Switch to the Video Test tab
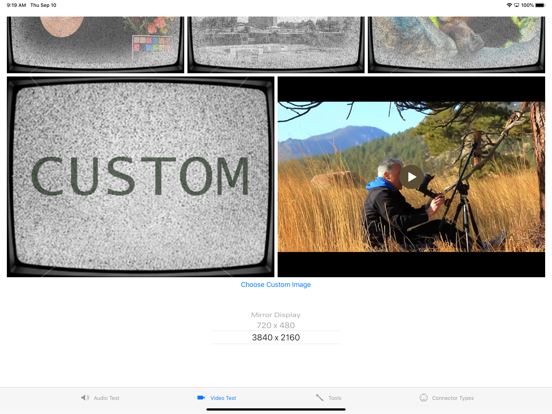Image resolution: width=552 pixels, height=414 pixels. click(217, 398)
